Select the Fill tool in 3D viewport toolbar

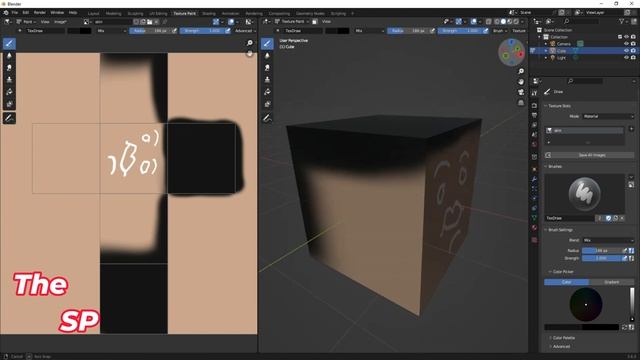point(267,92)
